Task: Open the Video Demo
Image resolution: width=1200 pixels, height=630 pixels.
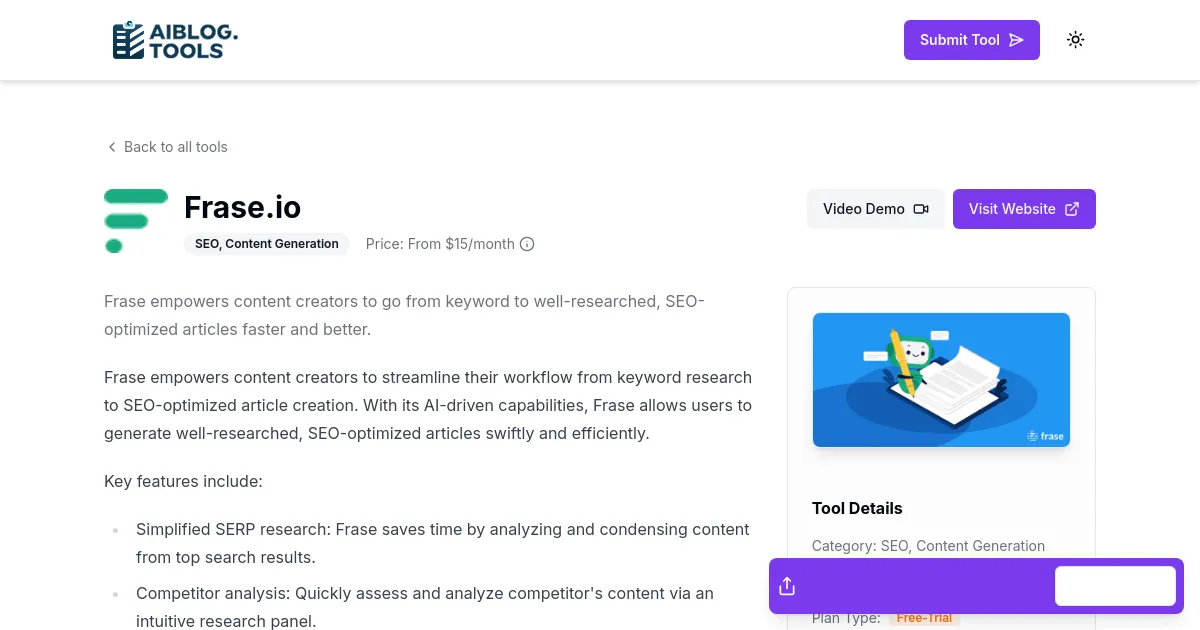Action: click(875, 209)
